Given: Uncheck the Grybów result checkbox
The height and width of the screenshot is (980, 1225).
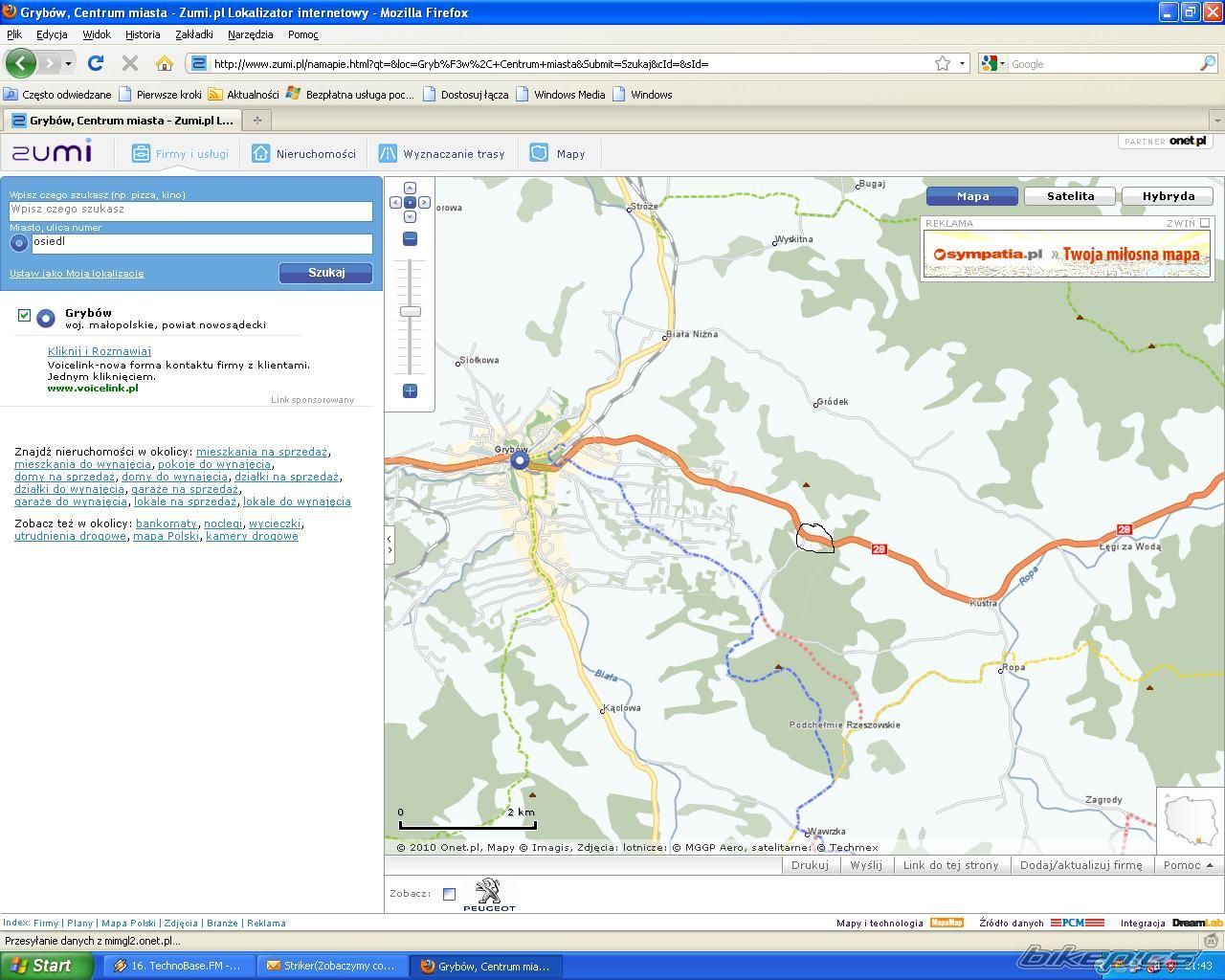Looking at the screenshot, I should (24, 316).
